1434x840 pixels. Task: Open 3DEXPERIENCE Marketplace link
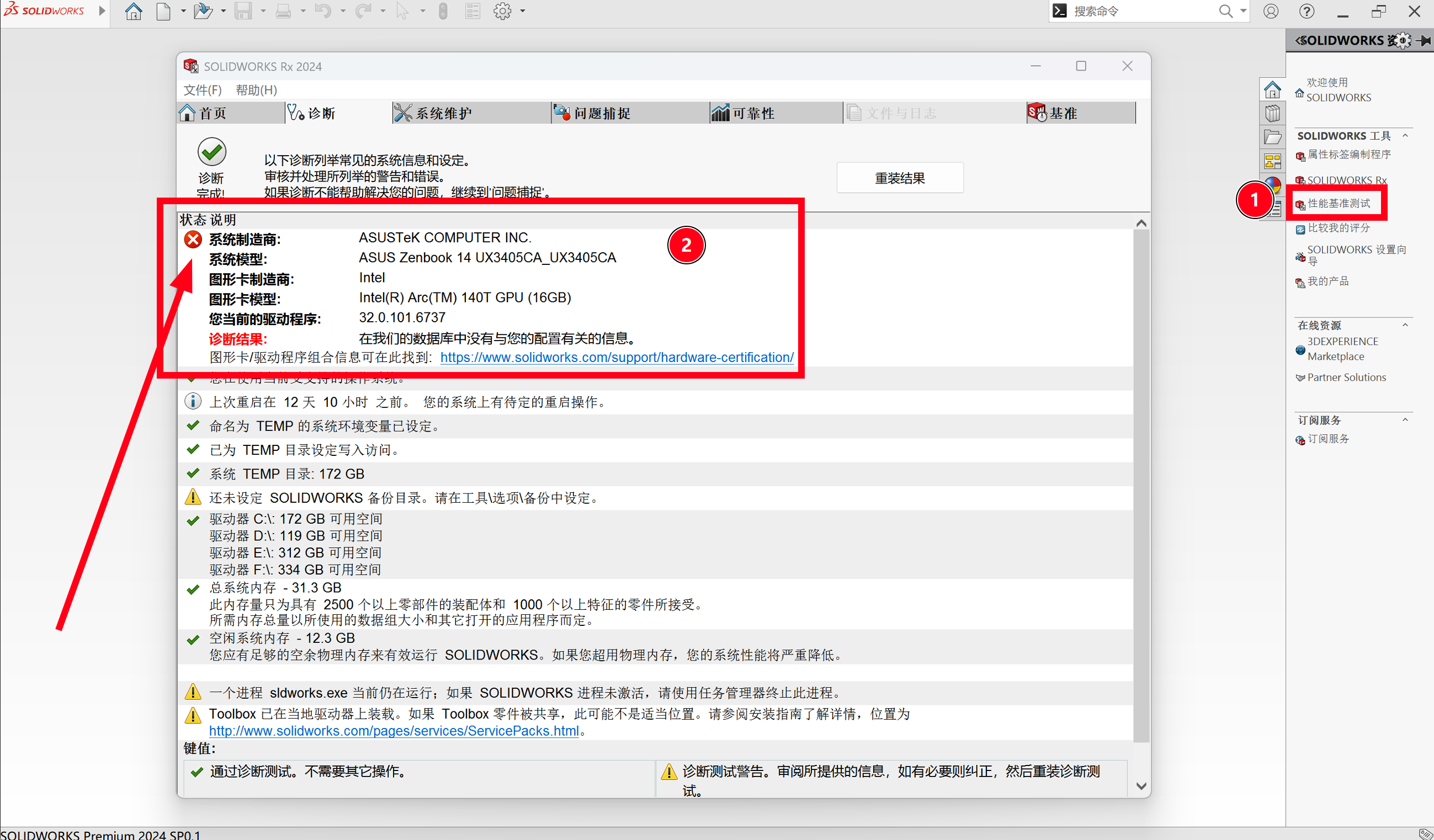coord(1342,349)
